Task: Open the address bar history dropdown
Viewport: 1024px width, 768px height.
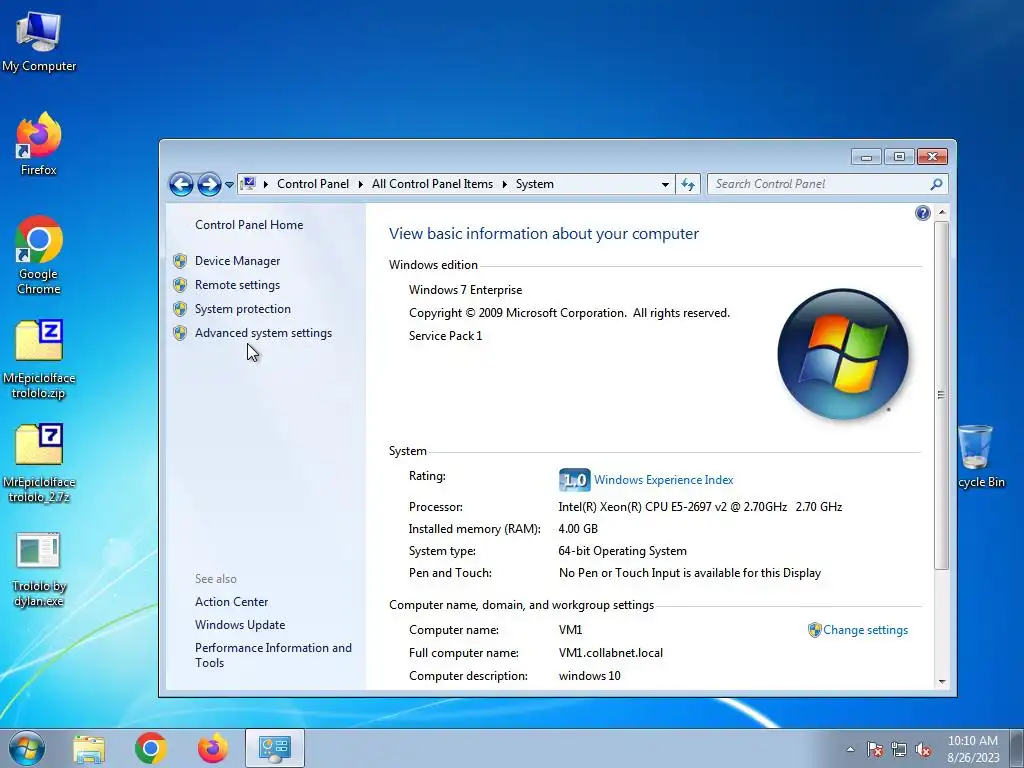Action: tap(665, 185)
